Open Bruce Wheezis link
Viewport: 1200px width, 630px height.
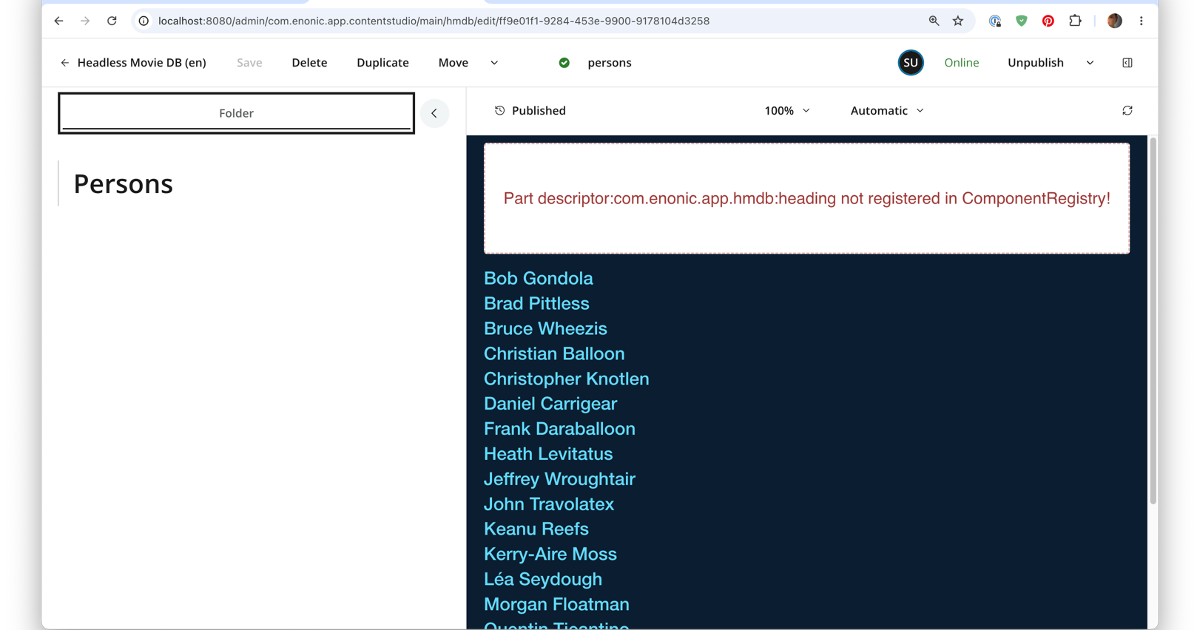tap(545, 328)
